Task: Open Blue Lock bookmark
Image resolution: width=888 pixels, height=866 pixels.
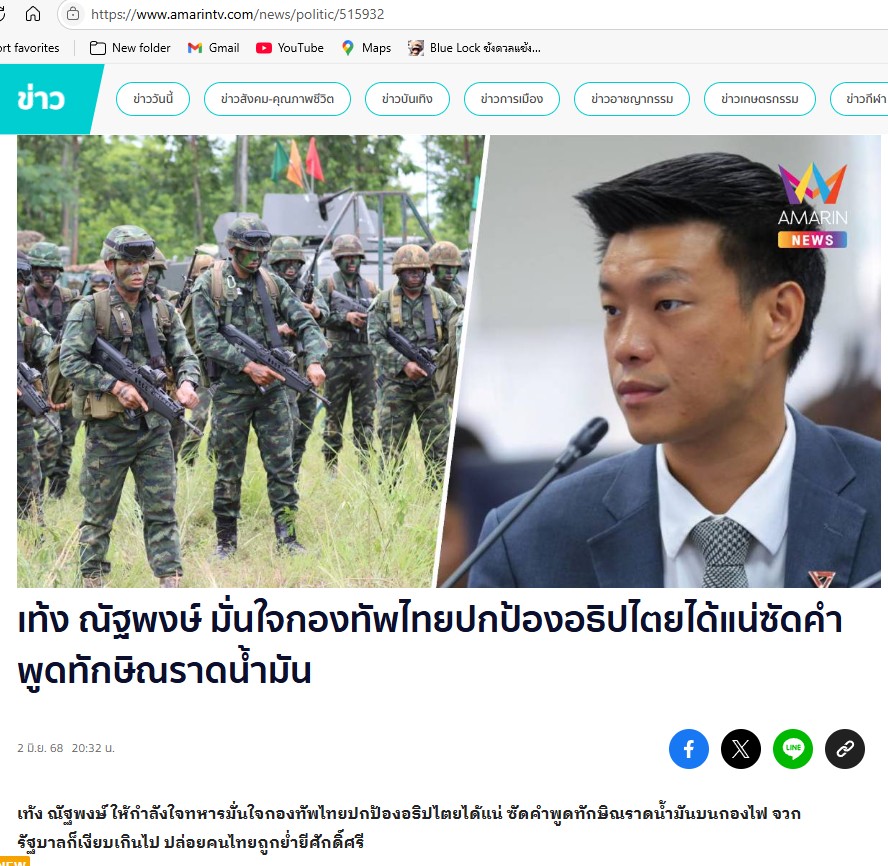Action: [x=475, y=48]
